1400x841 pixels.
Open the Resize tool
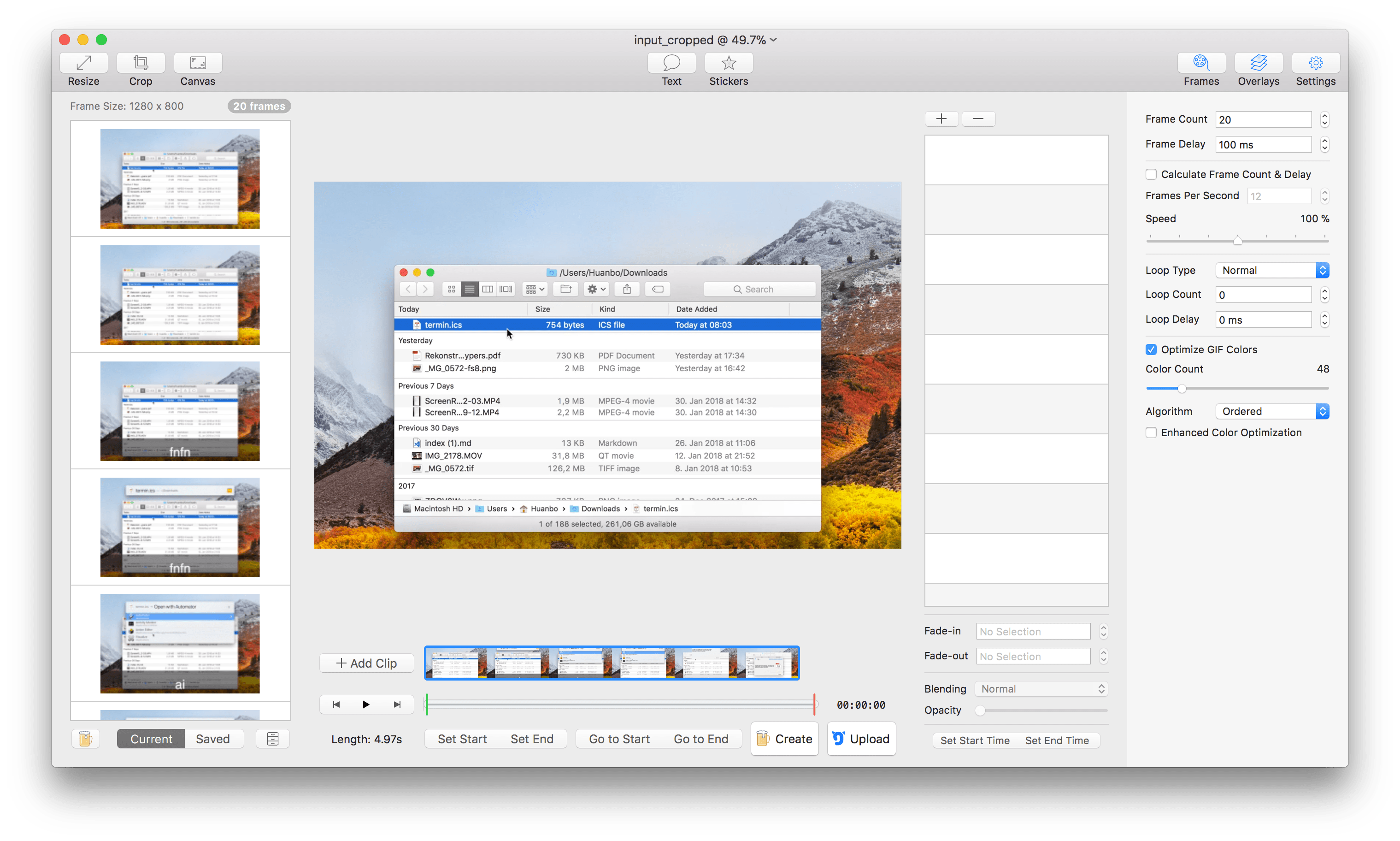pos(84,64)
